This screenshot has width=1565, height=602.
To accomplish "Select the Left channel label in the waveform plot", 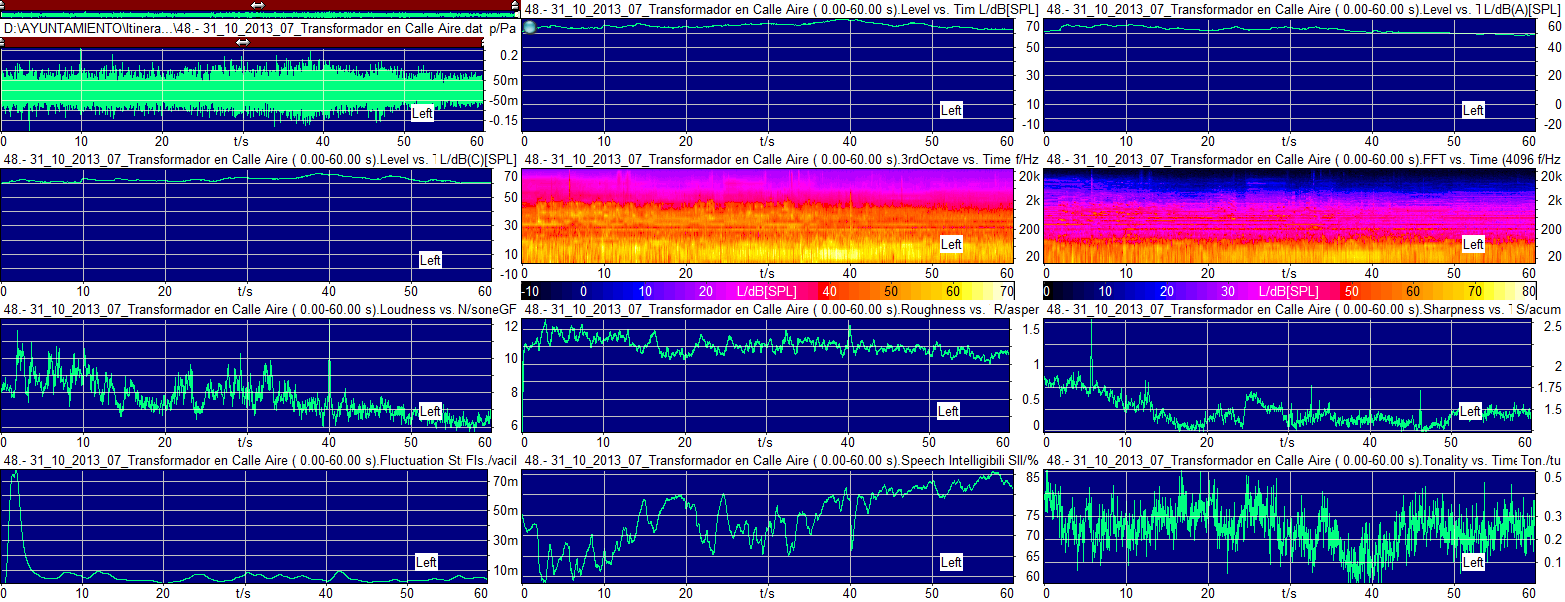I will (423, 113).
